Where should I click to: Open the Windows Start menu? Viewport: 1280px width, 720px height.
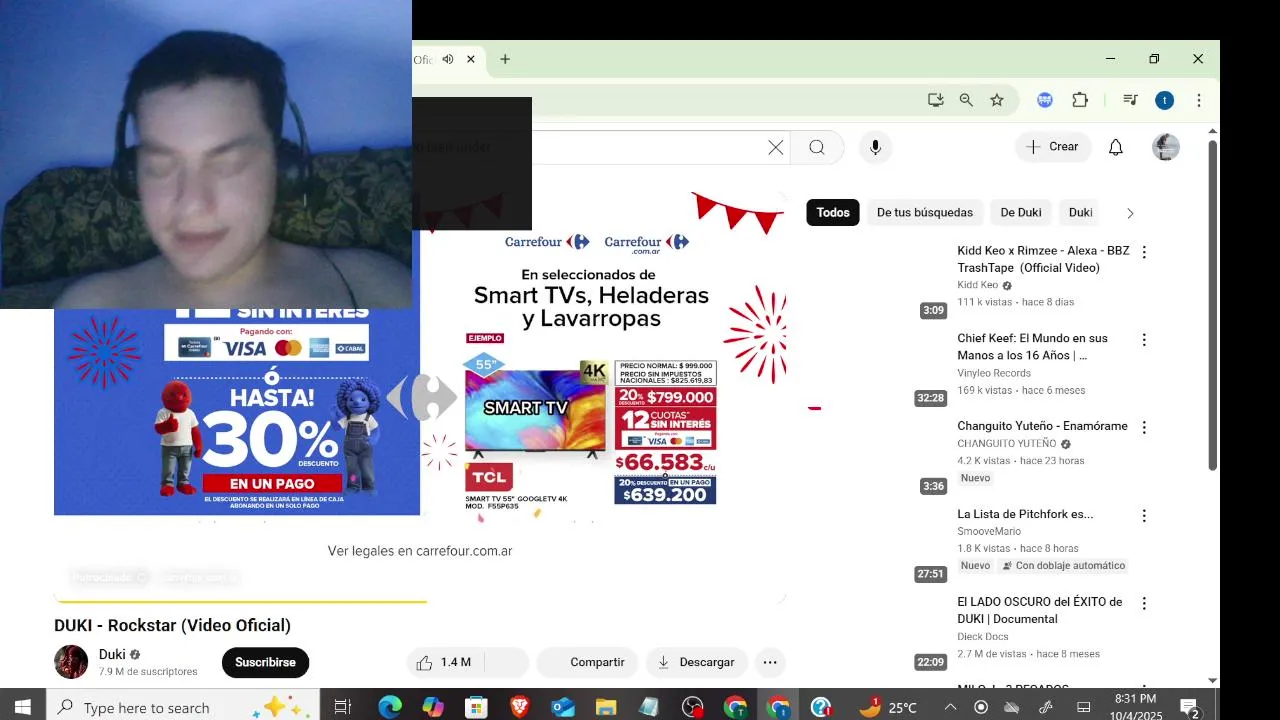tap(22, 707)
